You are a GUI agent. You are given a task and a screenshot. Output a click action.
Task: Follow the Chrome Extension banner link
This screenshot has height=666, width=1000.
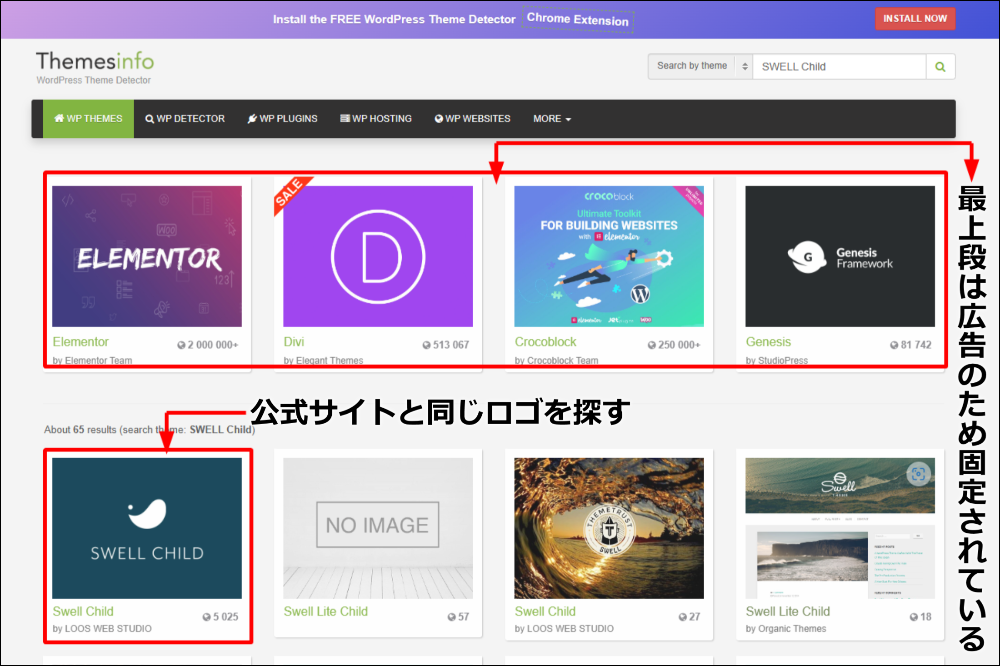(x=578, y=19)
